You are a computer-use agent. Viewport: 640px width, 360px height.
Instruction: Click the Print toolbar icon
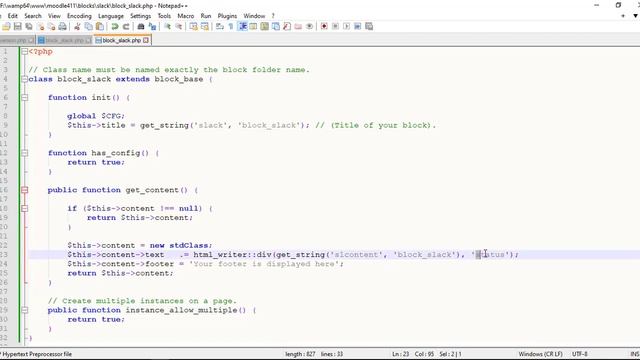62,27
